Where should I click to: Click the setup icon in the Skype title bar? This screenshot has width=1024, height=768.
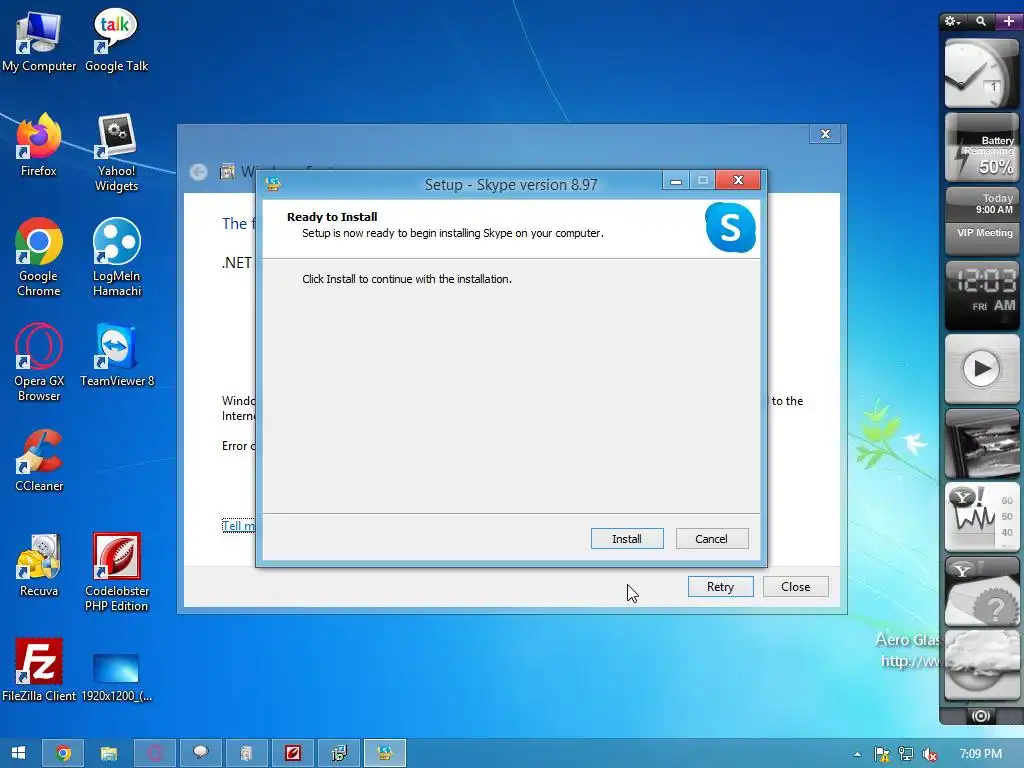click(x=273, y=184)
